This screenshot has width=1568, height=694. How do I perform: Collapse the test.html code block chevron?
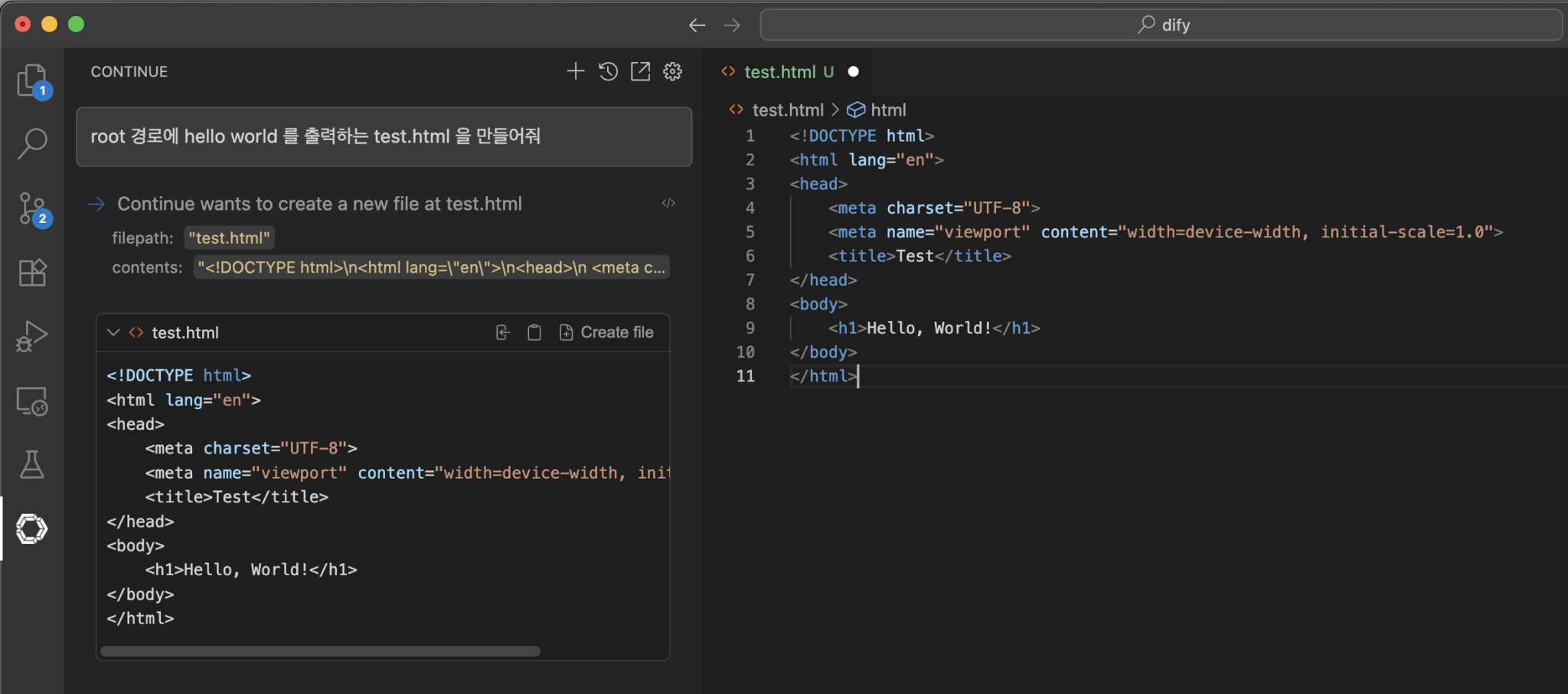coord(113,332)
